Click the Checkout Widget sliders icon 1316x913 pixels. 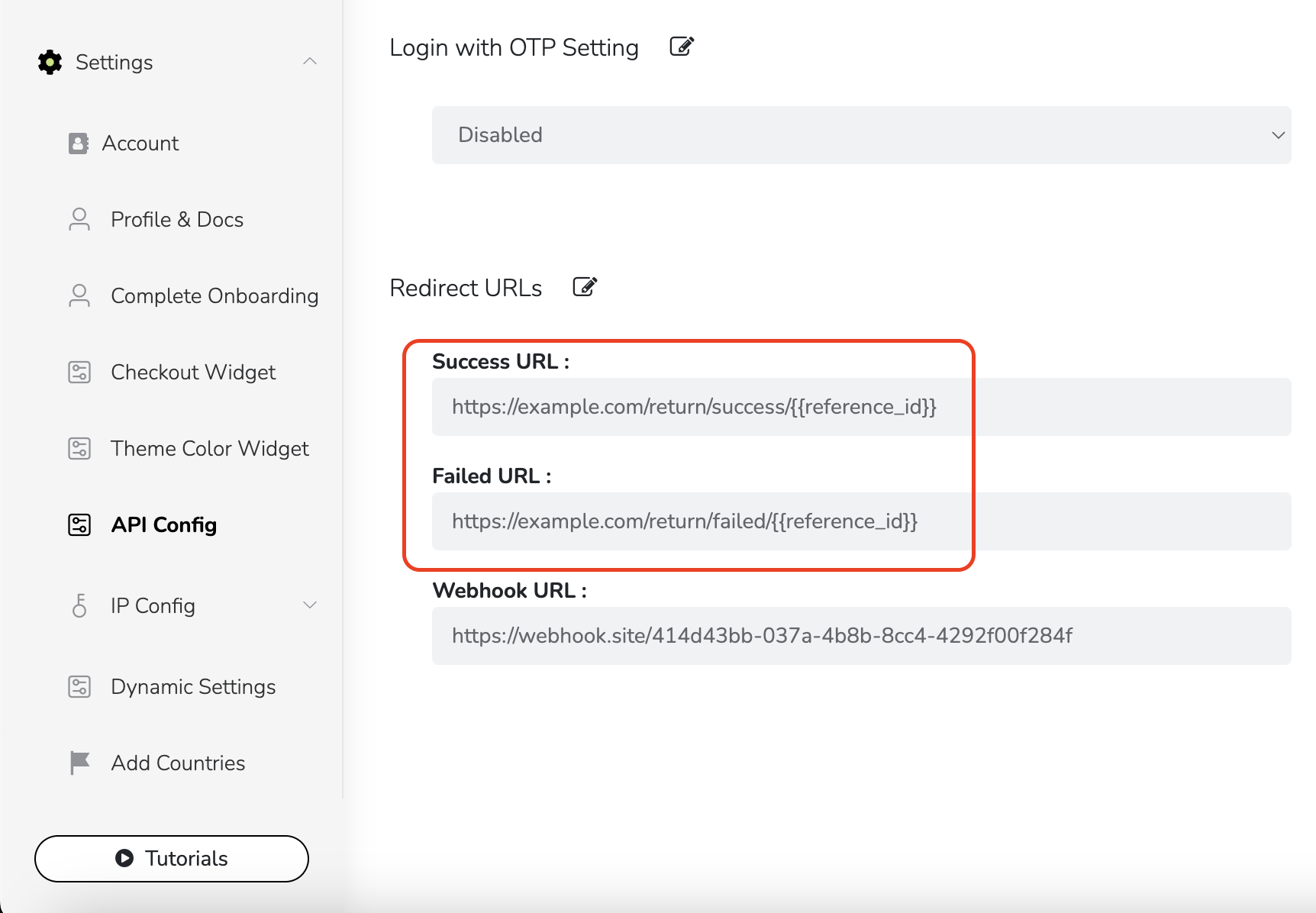[79, 373]
